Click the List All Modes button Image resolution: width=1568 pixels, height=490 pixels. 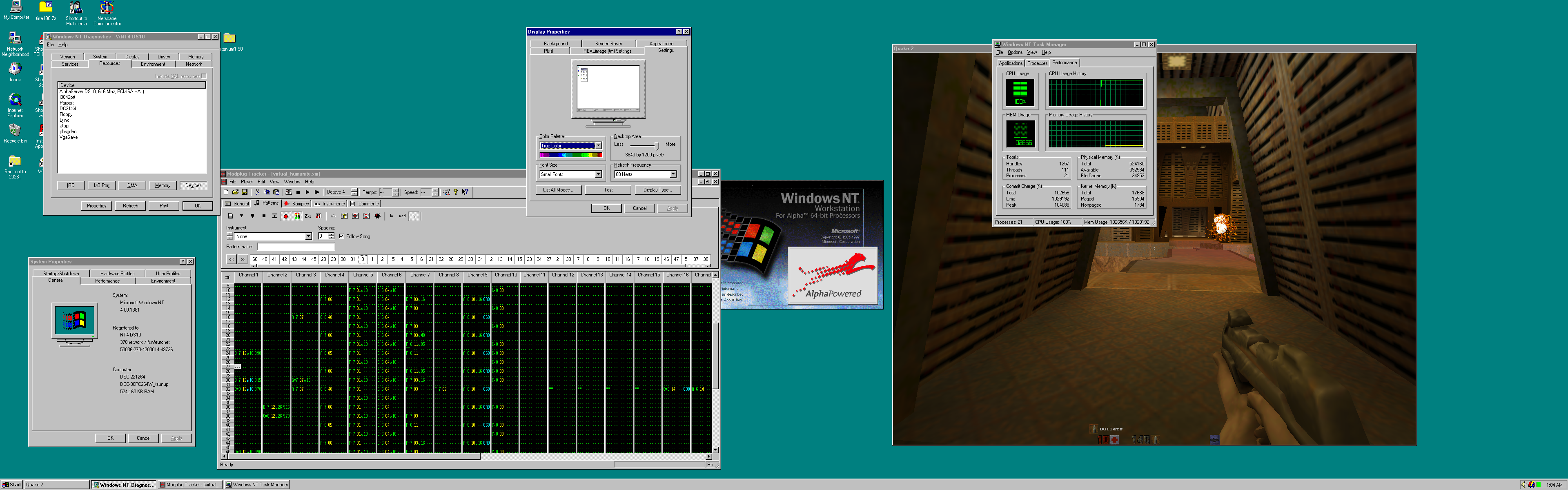[x=558, y=190]
